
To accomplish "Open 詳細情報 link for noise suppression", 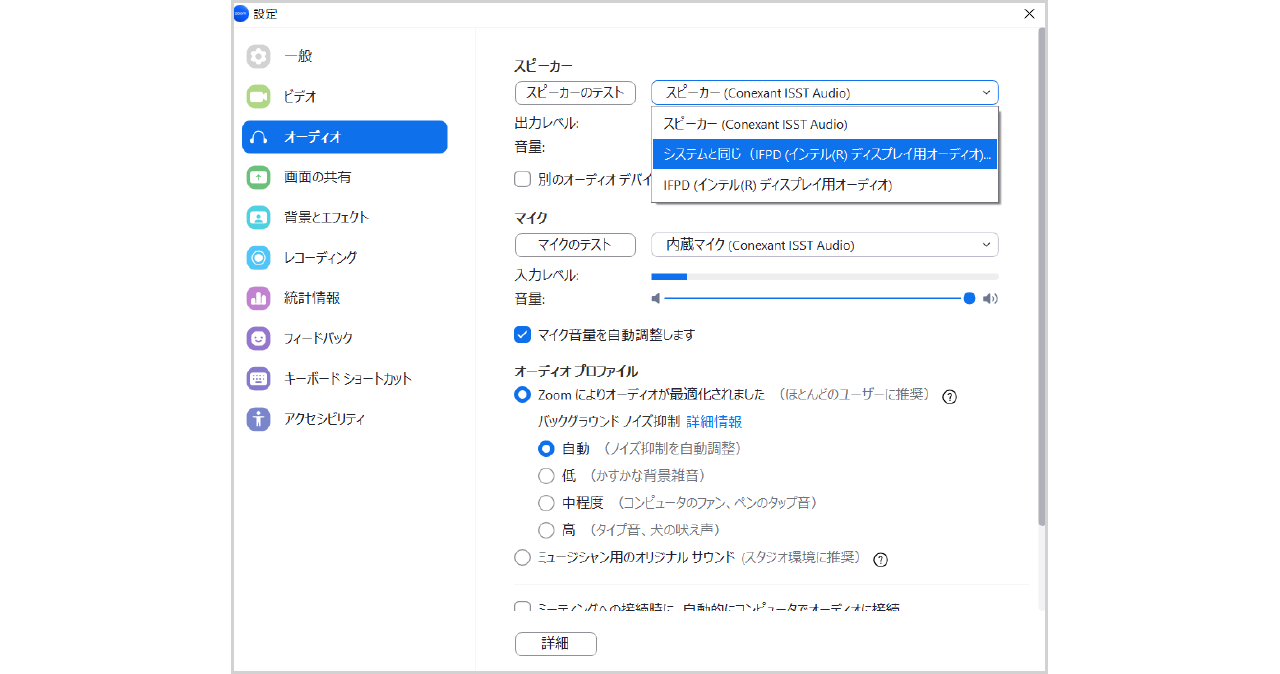I will click(x=714, y=422).
